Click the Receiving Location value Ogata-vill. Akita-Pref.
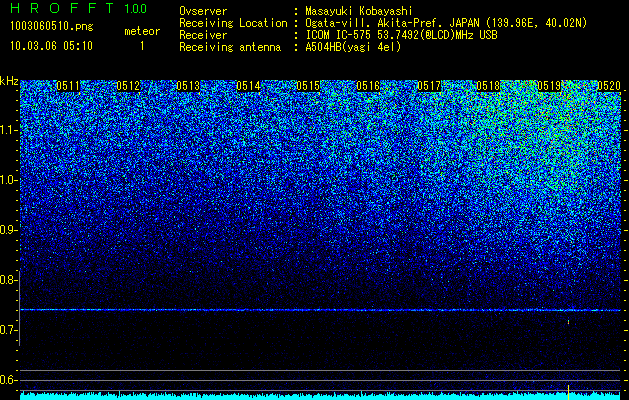 (x=446, y=23)
